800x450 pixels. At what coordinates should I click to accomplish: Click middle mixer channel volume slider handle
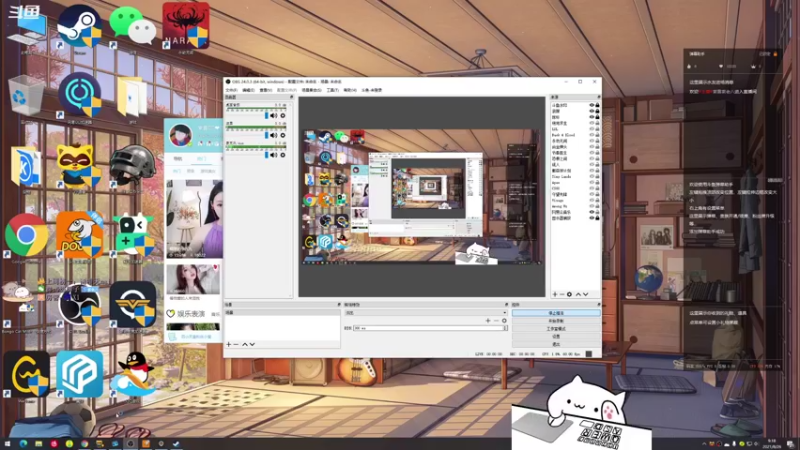pyautogui.click(x=266, y=135)
